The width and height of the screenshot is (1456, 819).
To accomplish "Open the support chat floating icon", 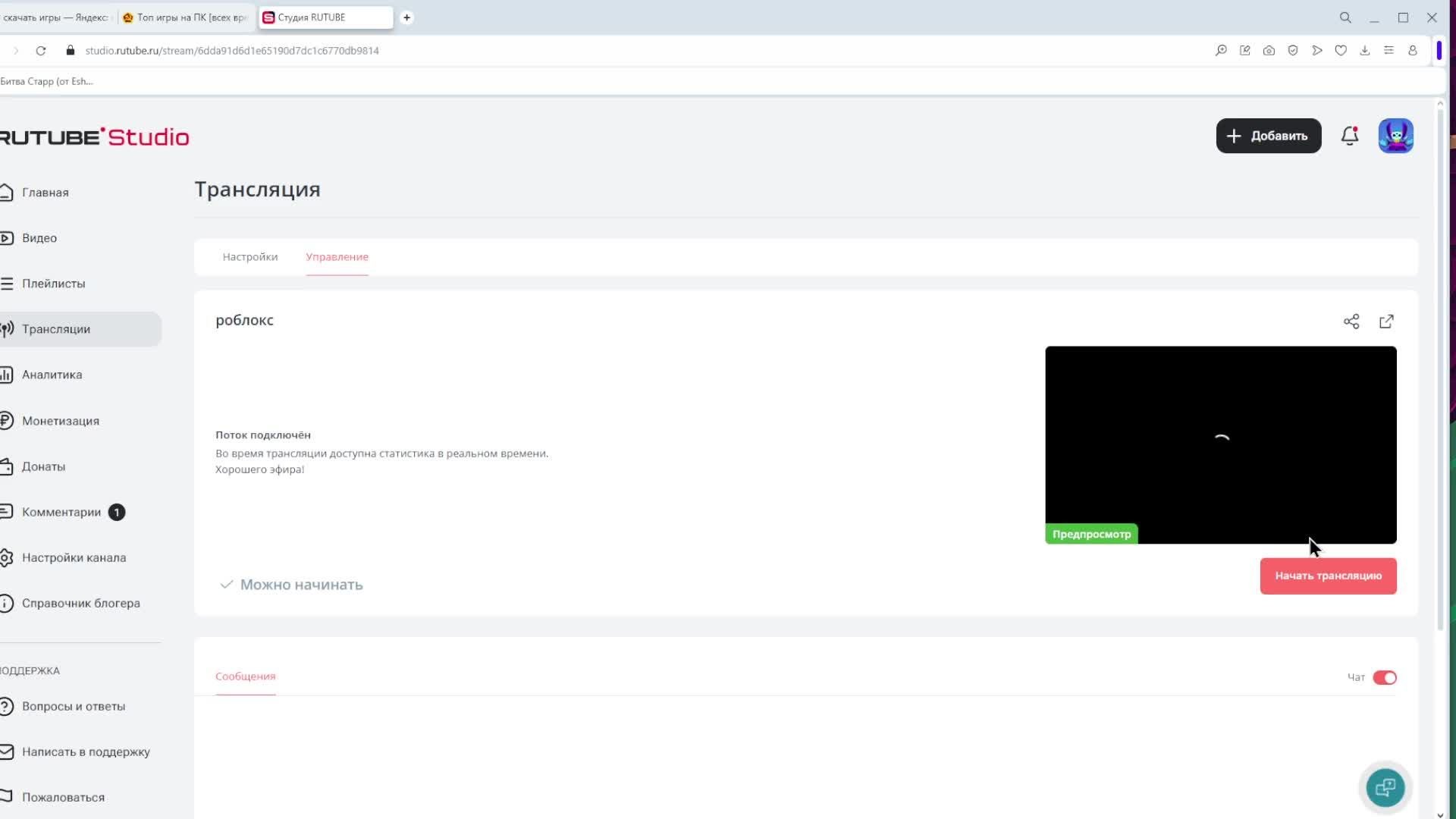I will [1385, 787].
